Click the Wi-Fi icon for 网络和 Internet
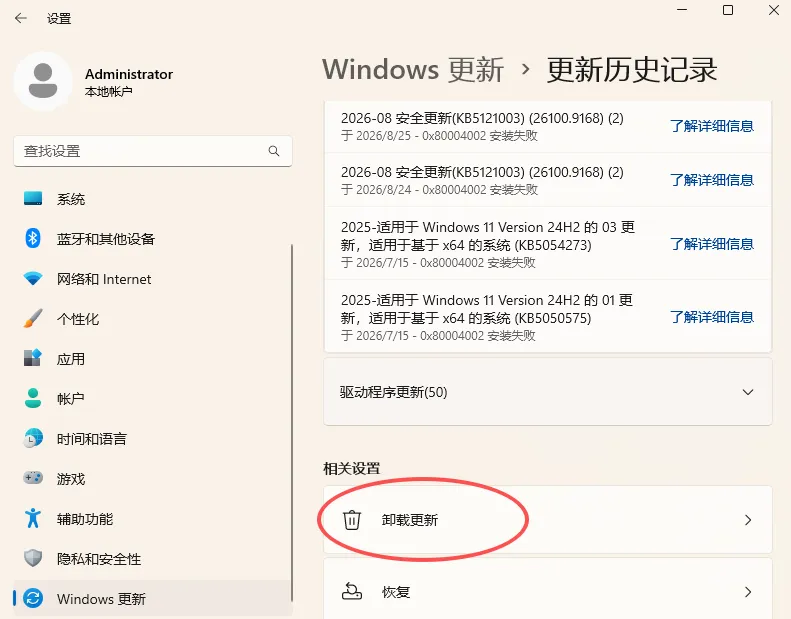Screen dimensions: 791x619 click(33, 278)
